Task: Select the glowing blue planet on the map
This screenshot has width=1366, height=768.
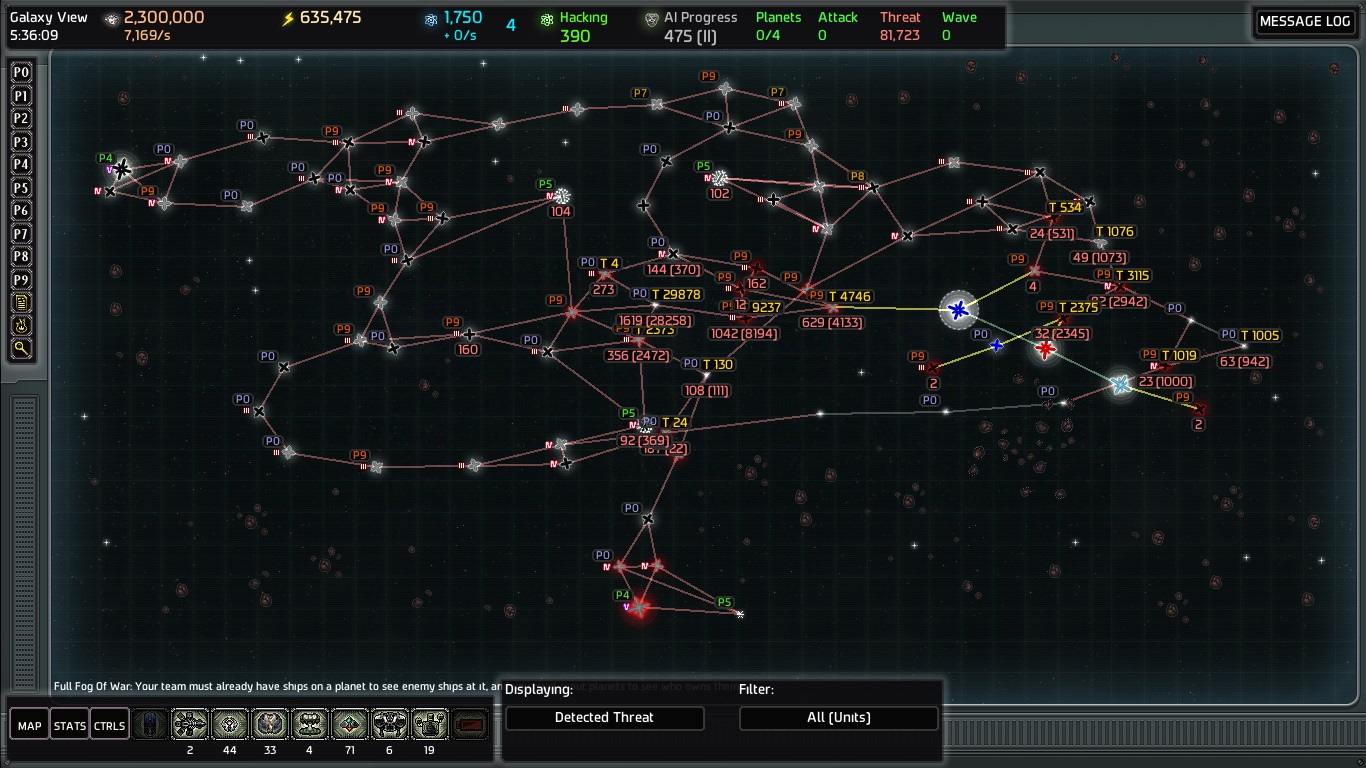Action: (958, 311)
